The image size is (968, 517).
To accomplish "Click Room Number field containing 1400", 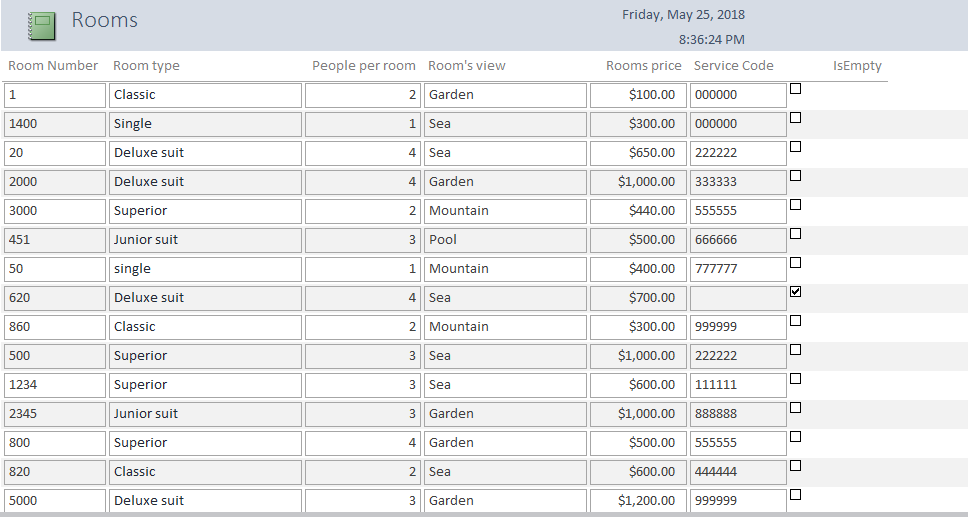I will point(55,124).
